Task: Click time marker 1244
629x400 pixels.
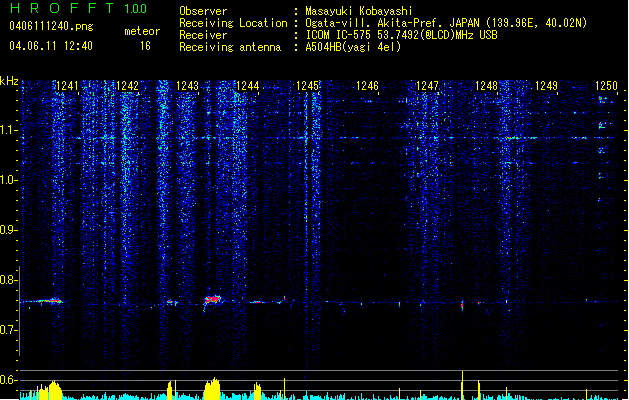Action: pyautogui.click(x=248, y=86)
